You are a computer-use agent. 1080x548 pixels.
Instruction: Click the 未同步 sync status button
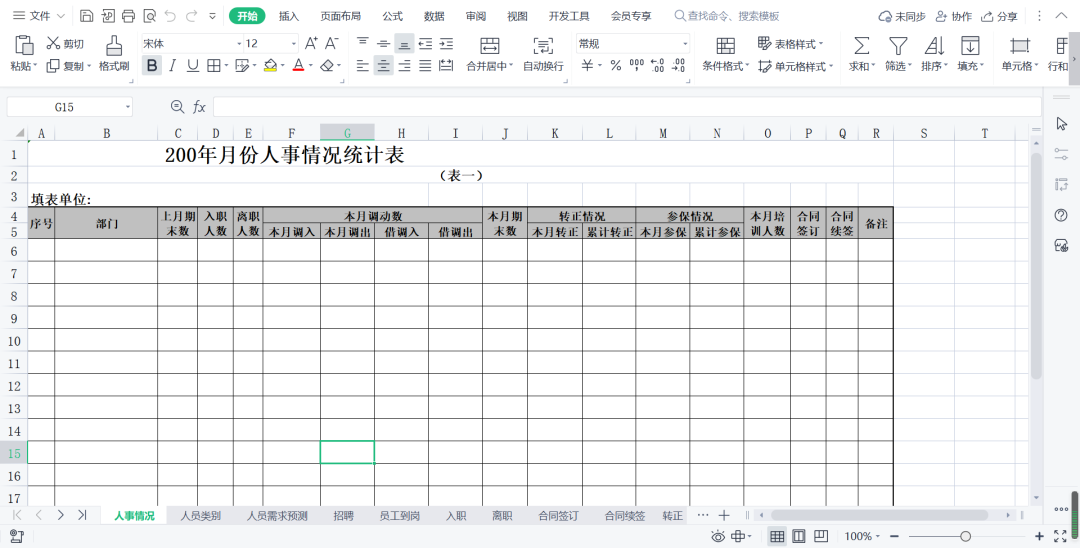[902, 16]
